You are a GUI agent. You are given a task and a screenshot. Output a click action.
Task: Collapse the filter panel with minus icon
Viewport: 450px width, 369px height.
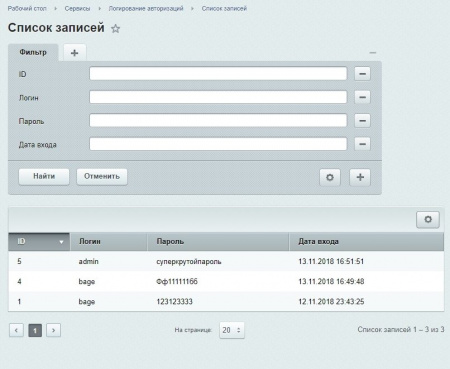[373, 53]
